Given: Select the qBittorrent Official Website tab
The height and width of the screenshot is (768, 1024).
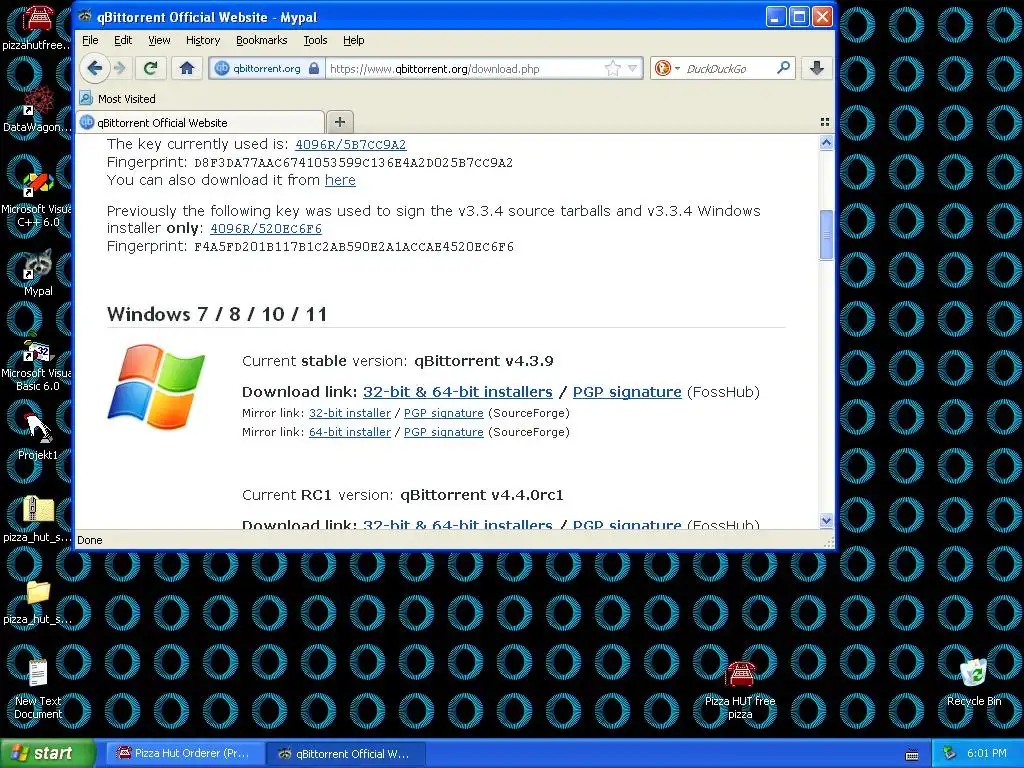Looking at the screenshot, I should click(200, 122).
